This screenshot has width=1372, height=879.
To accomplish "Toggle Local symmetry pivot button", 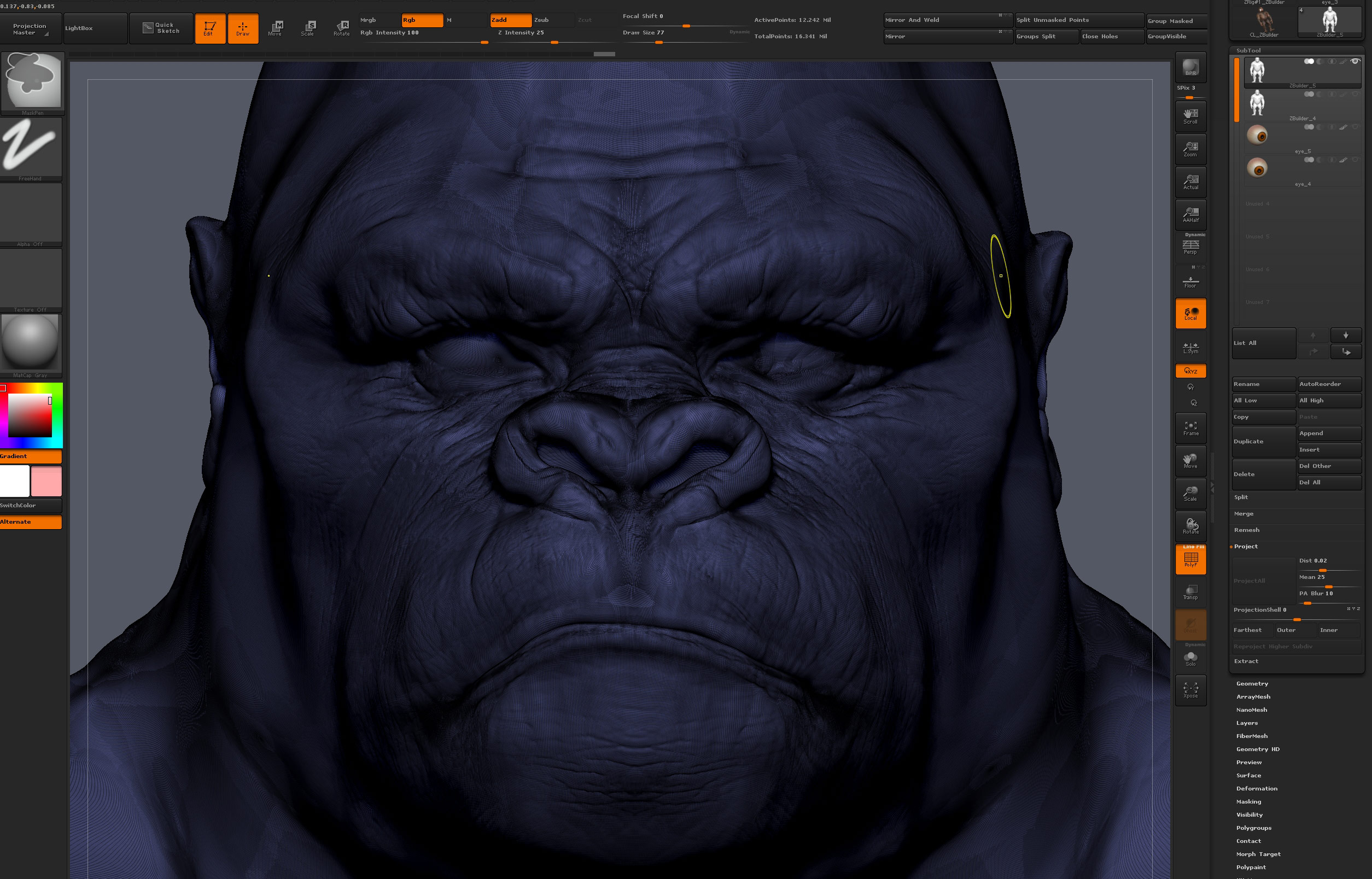I will coord(1190,313).
